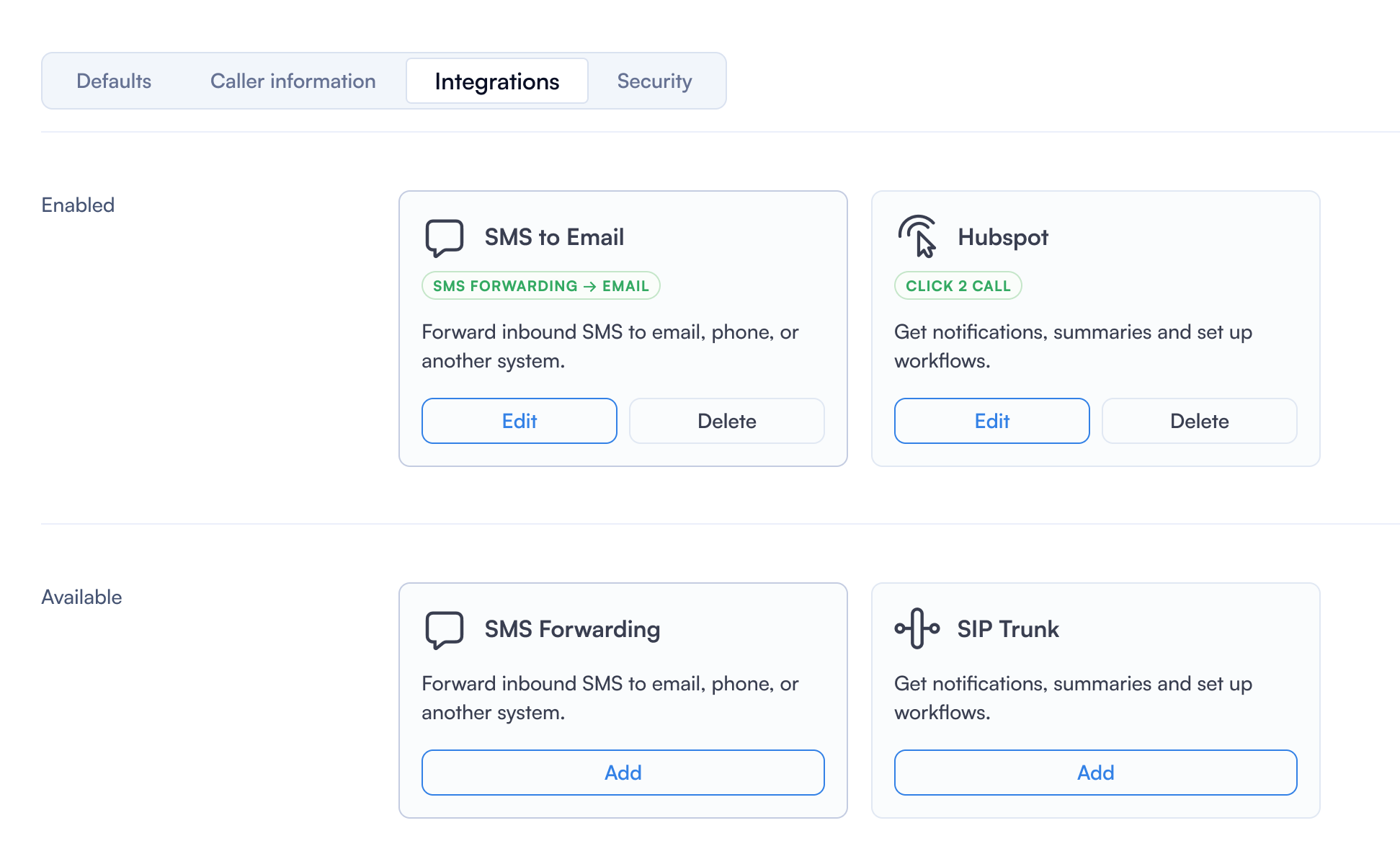Image resolution: width=1400 pixels, height=841 pixels.
Task: Click the Hubspot click-to-call cursor icon
Action: point(917,236)
